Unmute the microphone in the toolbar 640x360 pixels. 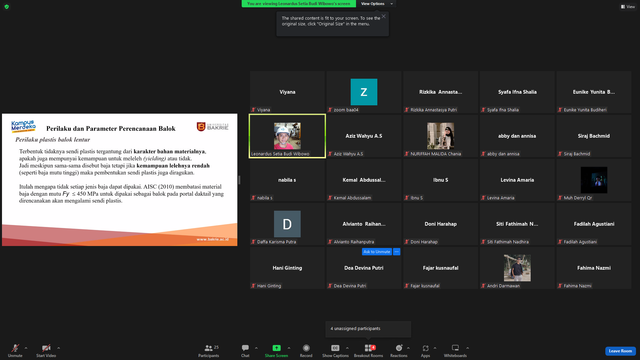coord(15,350)
